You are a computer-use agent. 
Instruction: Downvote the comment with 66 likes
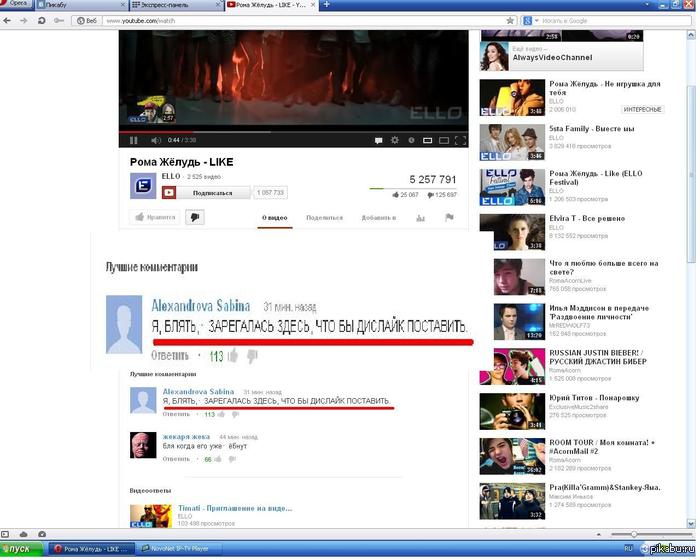[x=232, y=459]
